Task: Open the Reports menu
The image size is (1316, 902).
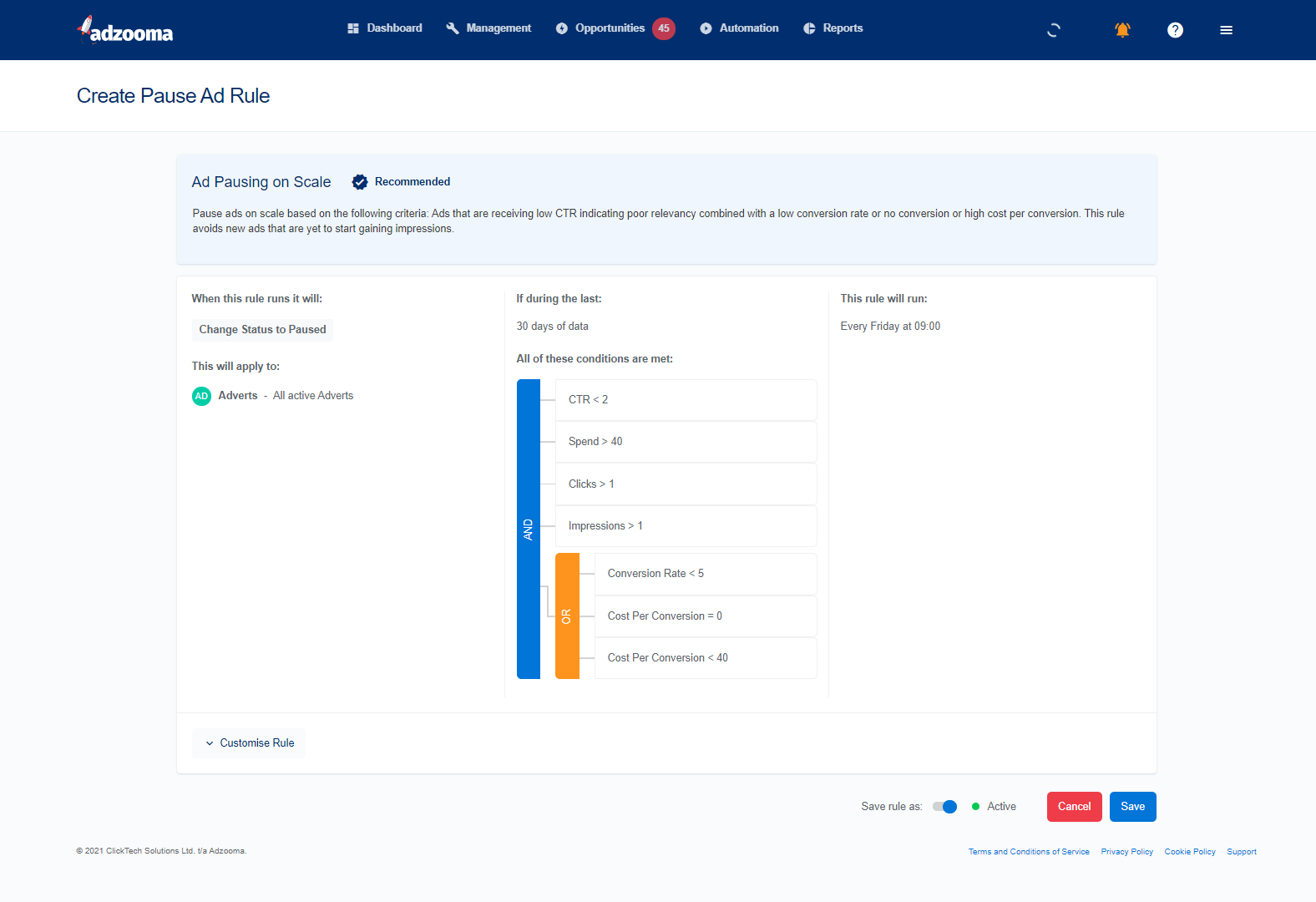Action: pyautogui.click(x=833, y=28)
